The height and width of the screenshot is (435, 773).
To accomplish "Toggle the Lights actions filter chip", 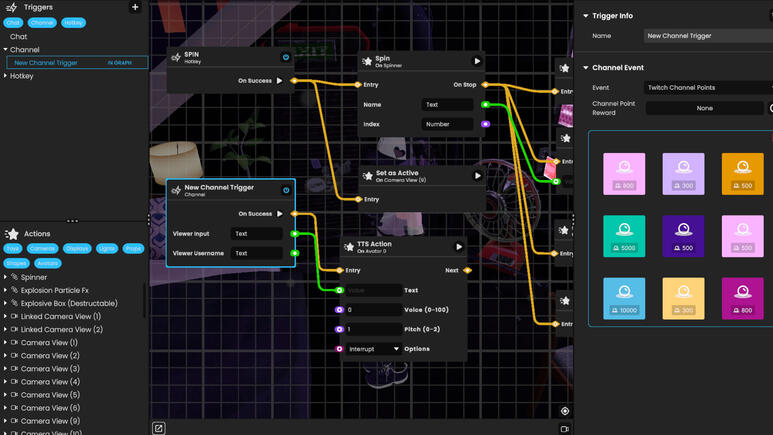I will pyautogui.click(x=107, y=249).
